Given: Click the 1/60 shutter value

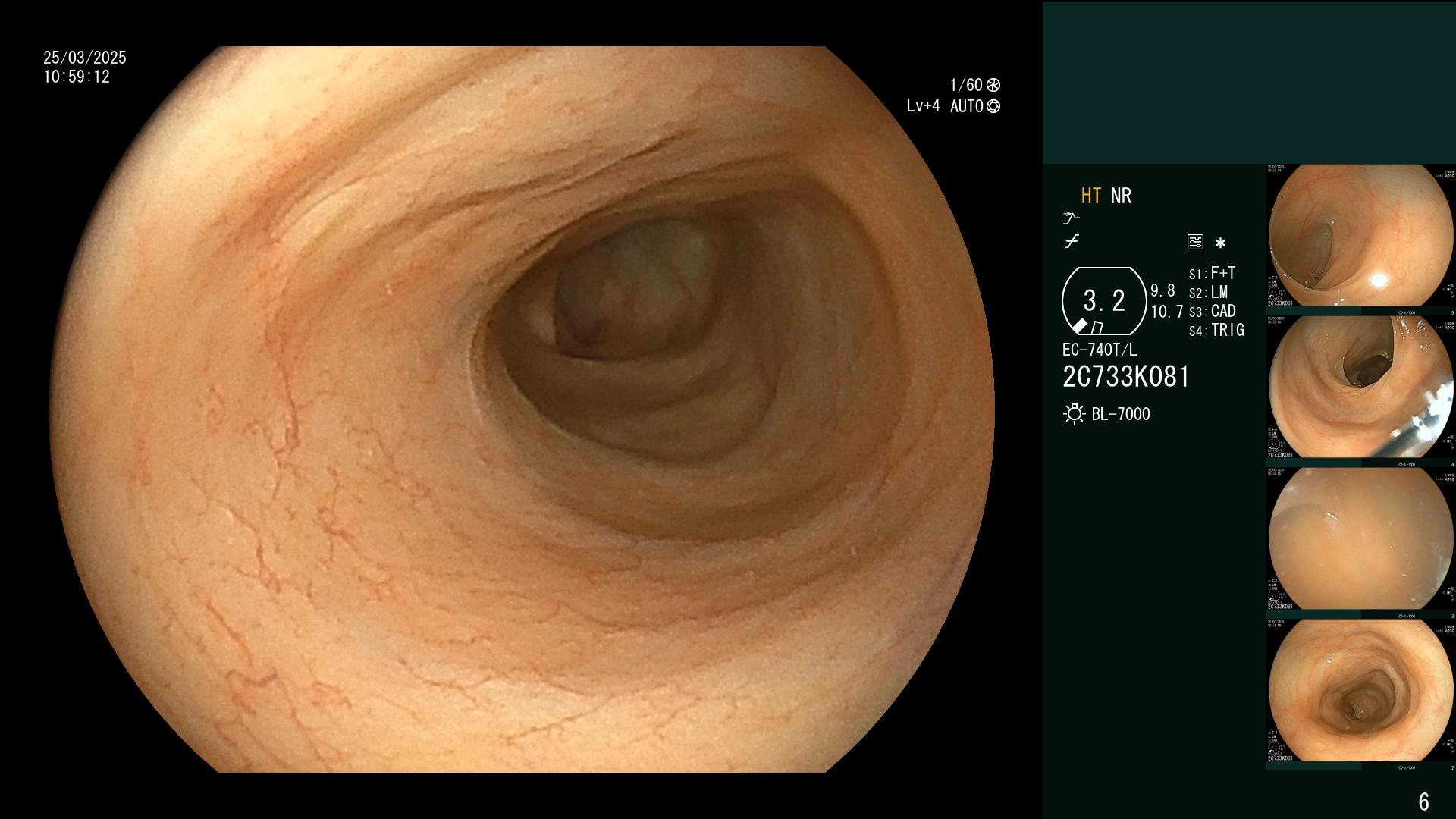Looking at the screenshot, I should pos(966,85).
